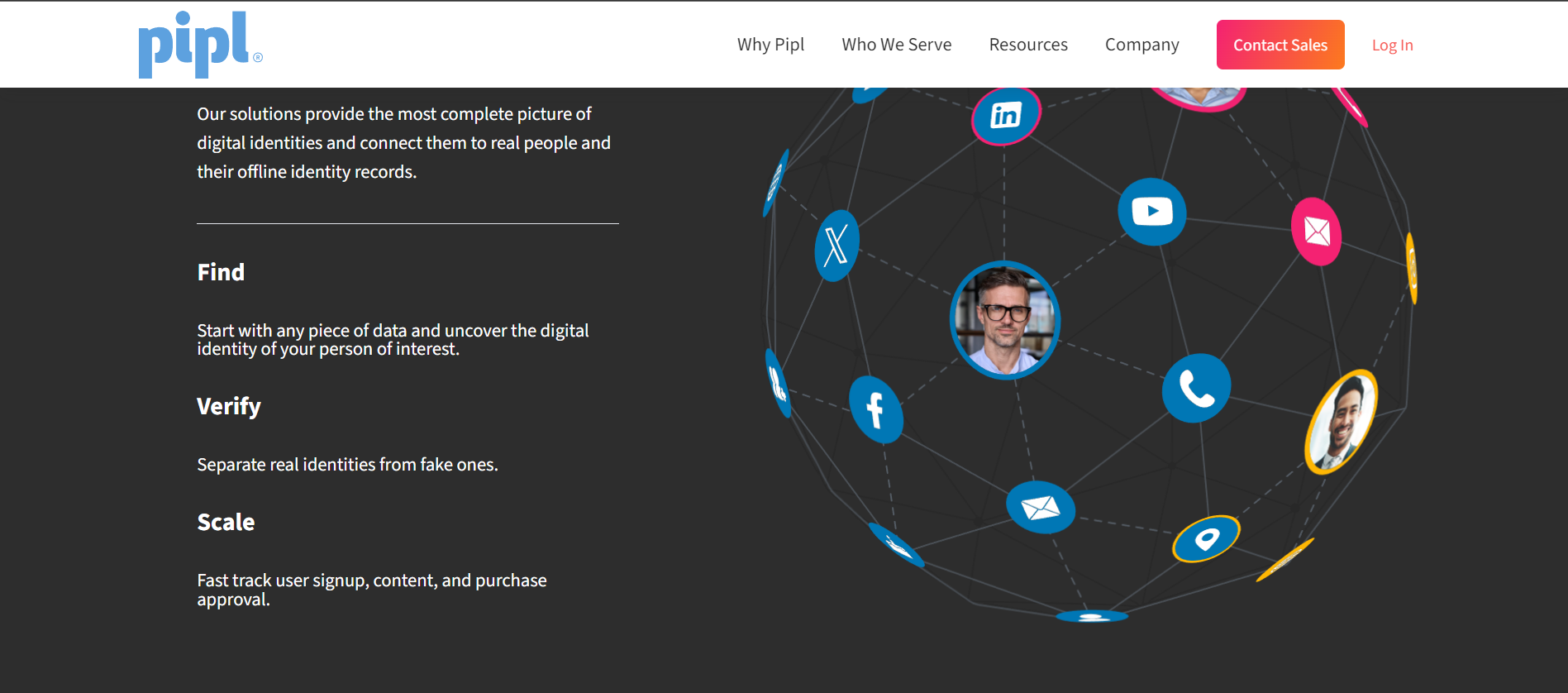Click the pink envelope icon on the globe
Image resolution: width=1568 pixels, height=693 pixels.
point(1316,232)
